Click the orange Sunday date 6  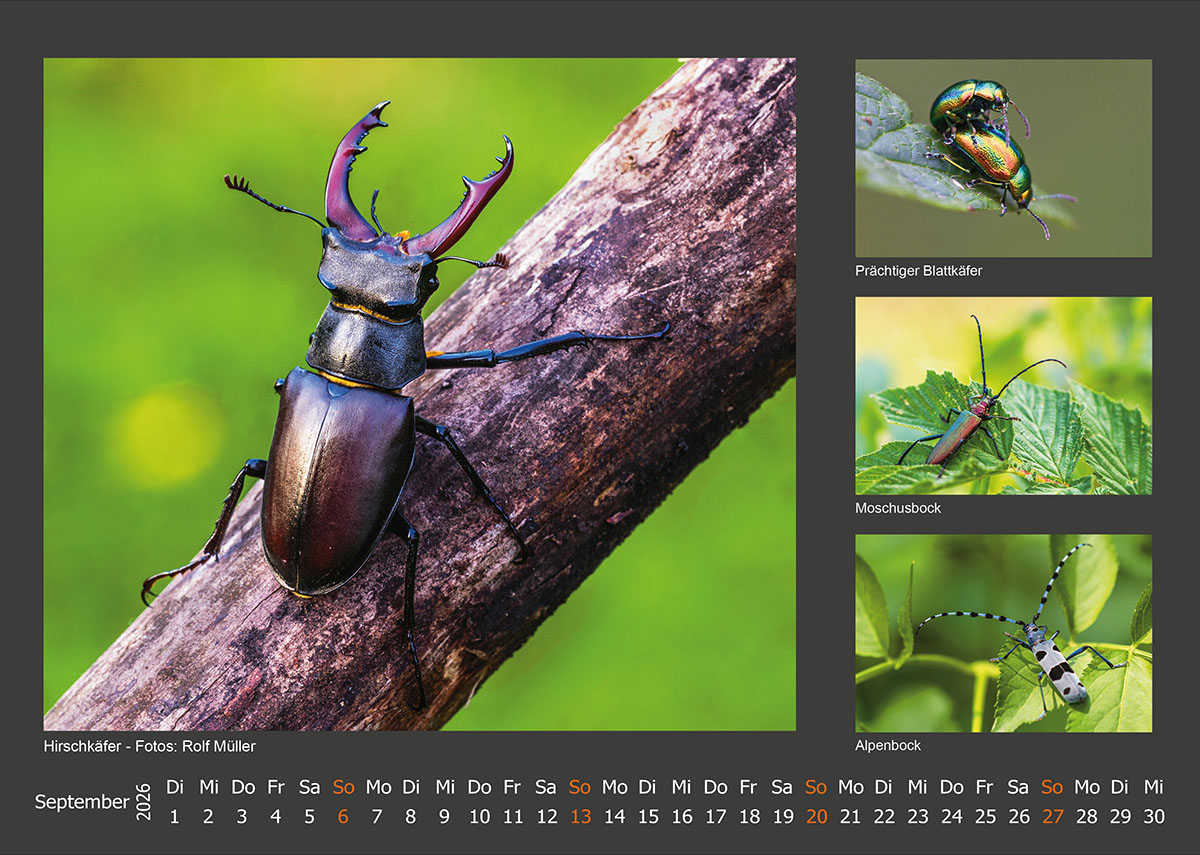pyautogui.click(x=343, y=816)
